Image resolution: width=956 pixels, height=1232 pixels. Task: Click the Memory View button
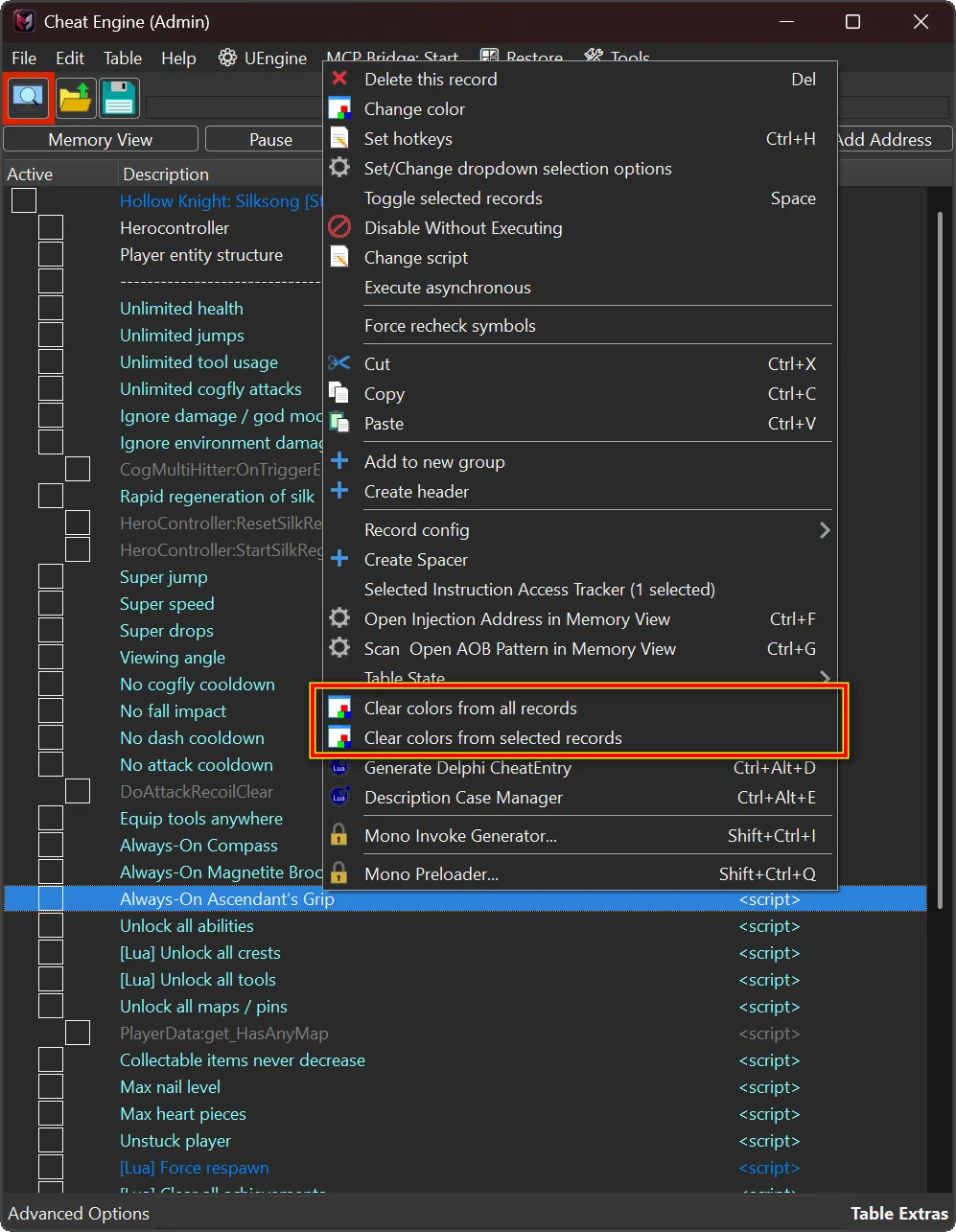click(x=101, y=139)
